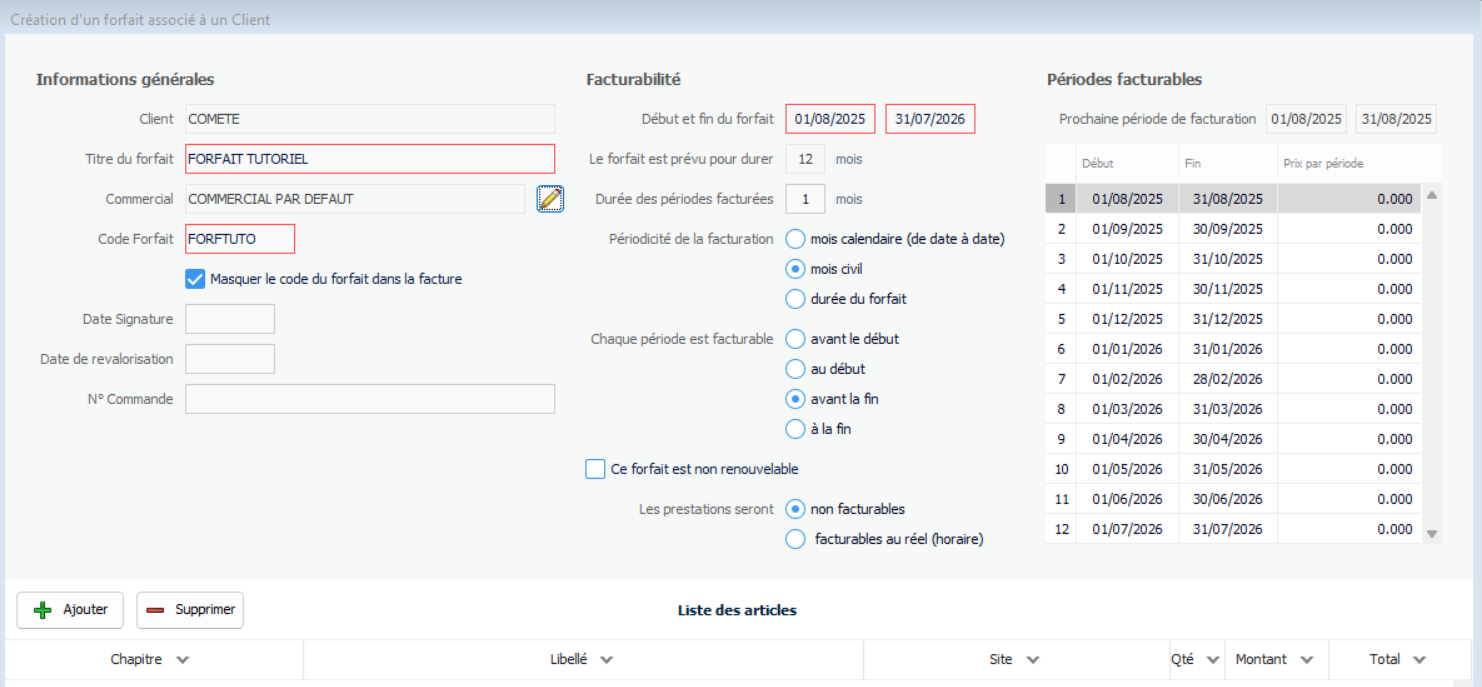The height and width of the screenshot is (687, 1482).
Task: Click the Titre du forfait field
Action: click(x=370, y=159)
